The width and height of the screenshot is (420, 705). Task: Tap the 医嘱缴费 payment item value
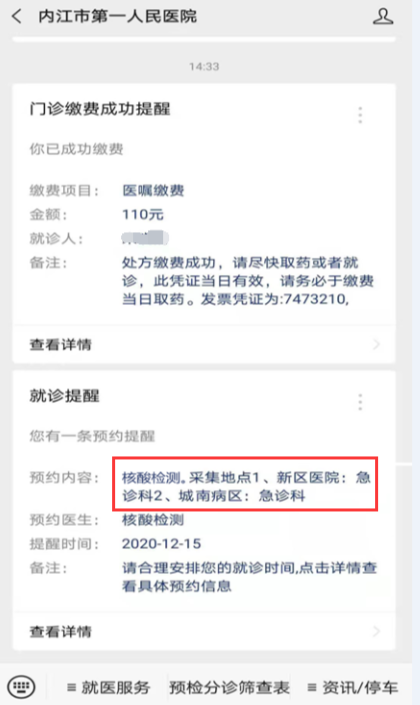[153, 191]
